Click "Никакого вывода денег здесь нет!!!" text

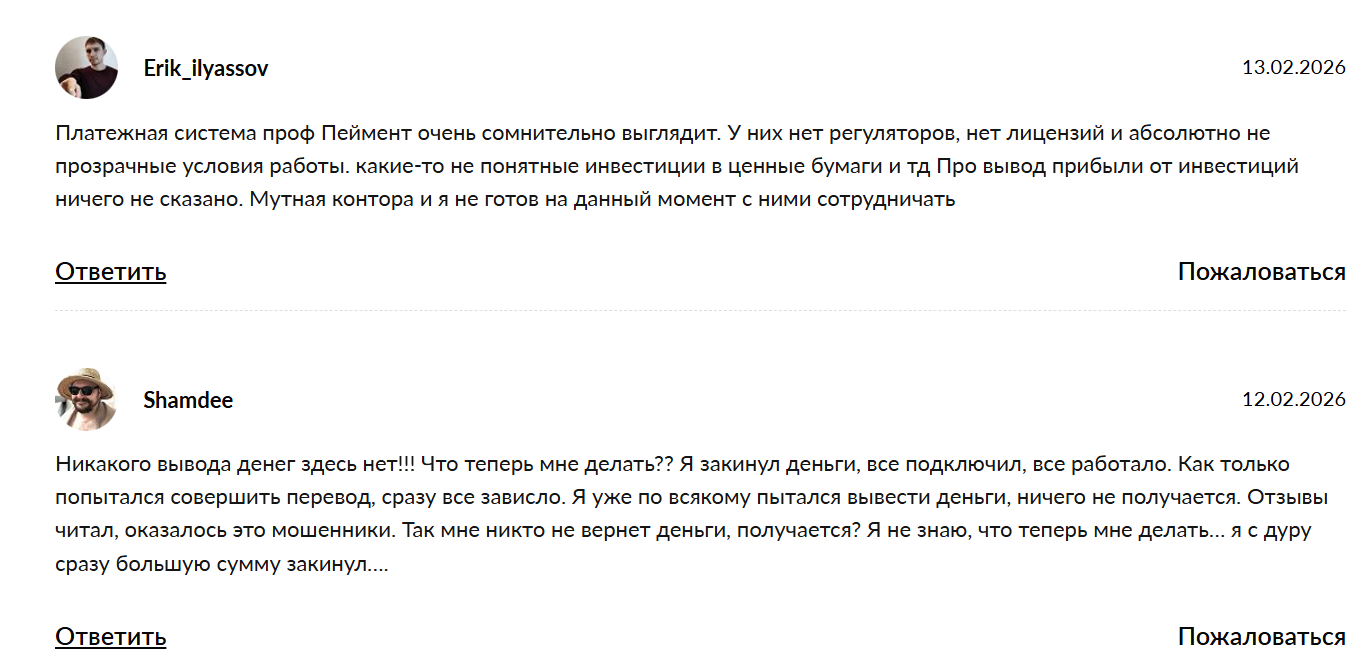pyautogui.click(x=235, y=465)
